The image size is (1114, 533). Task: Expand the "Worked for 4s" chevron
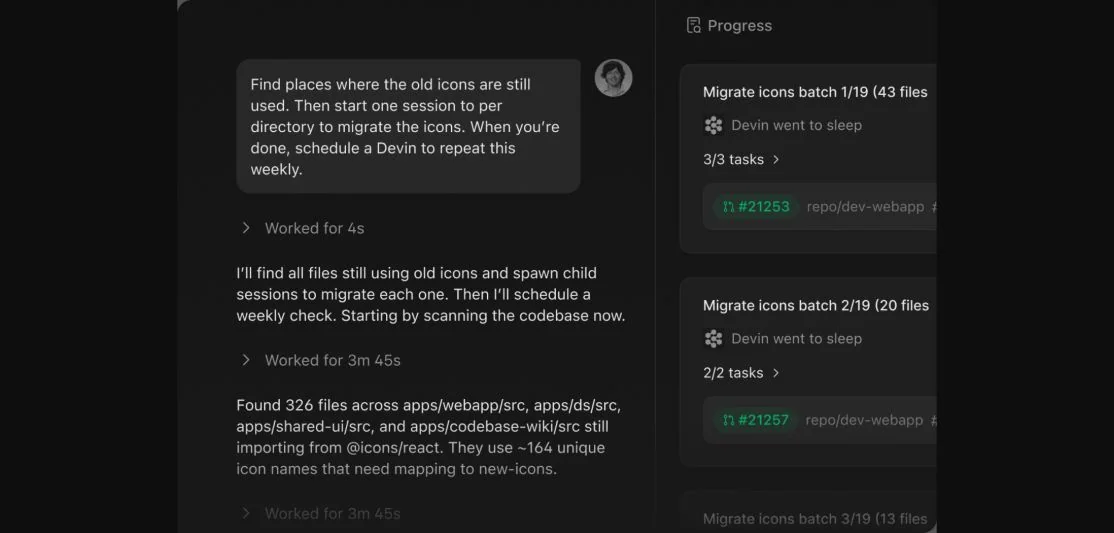(246, 228)
